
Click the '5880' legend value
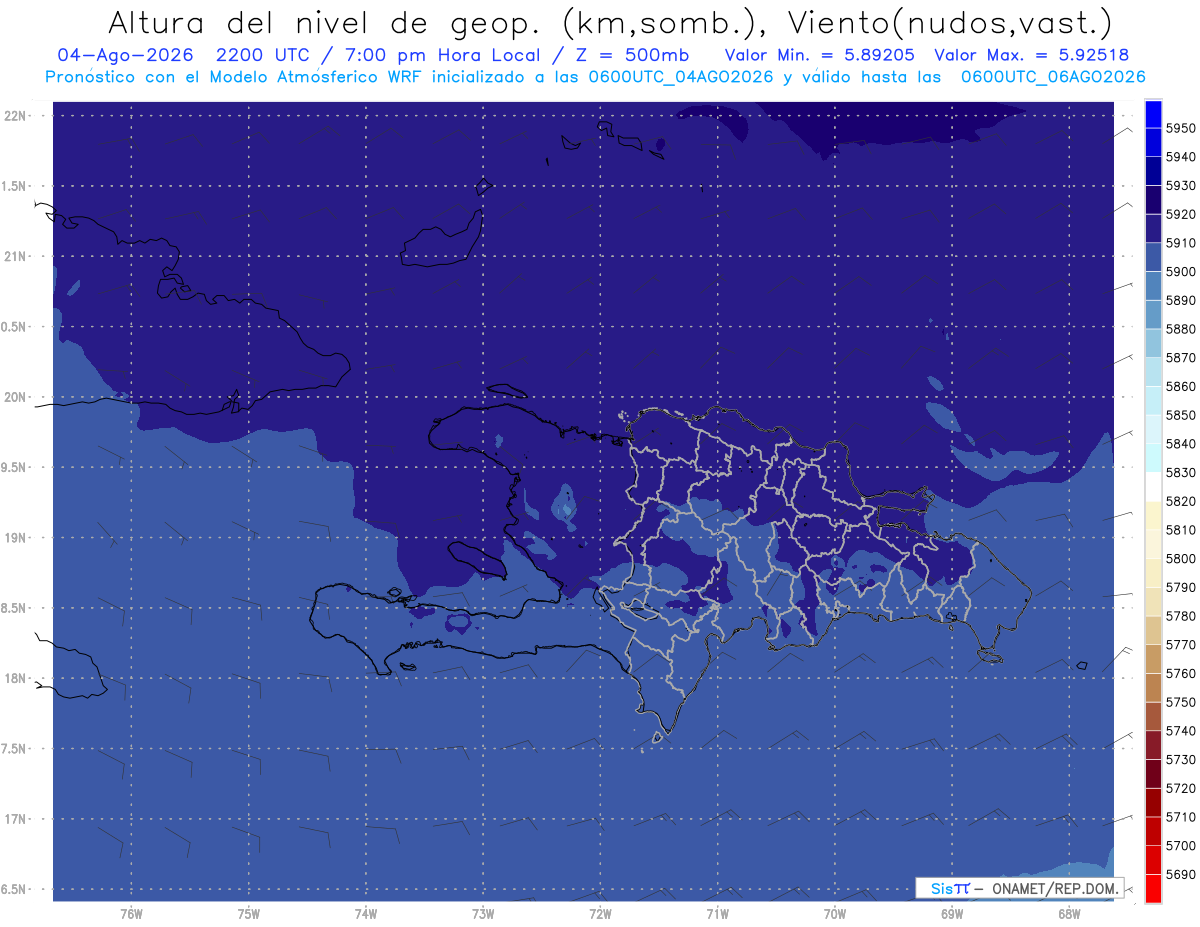point(1181,329)
